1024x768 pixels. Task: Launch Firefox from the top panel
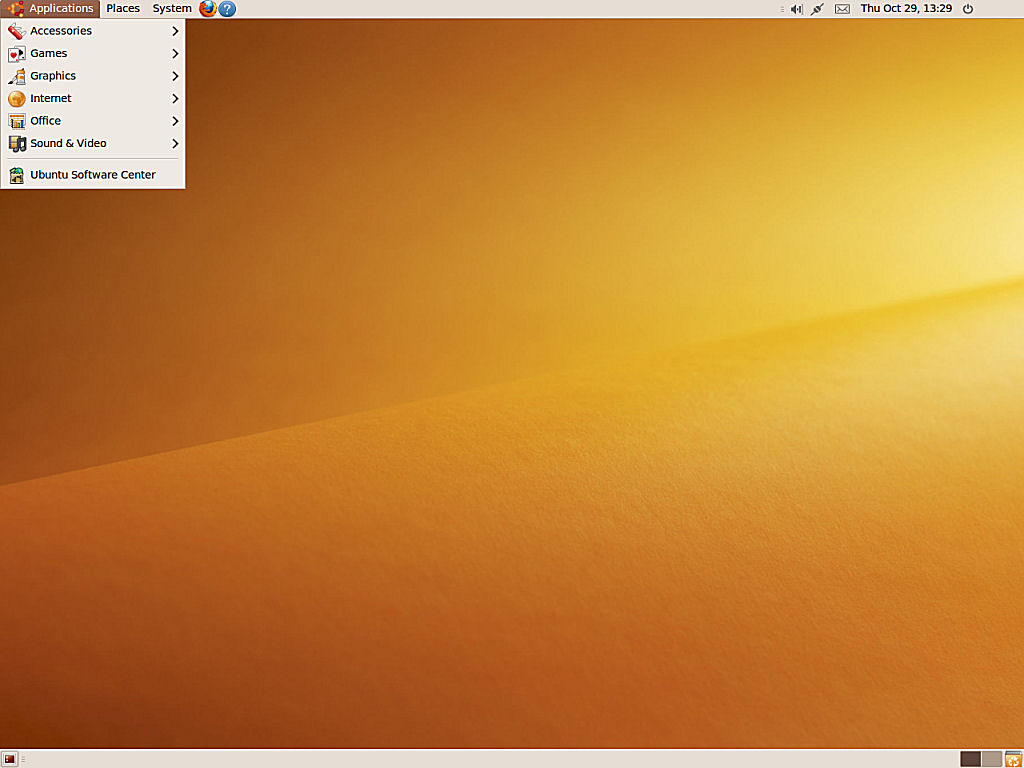coord(207,9)
